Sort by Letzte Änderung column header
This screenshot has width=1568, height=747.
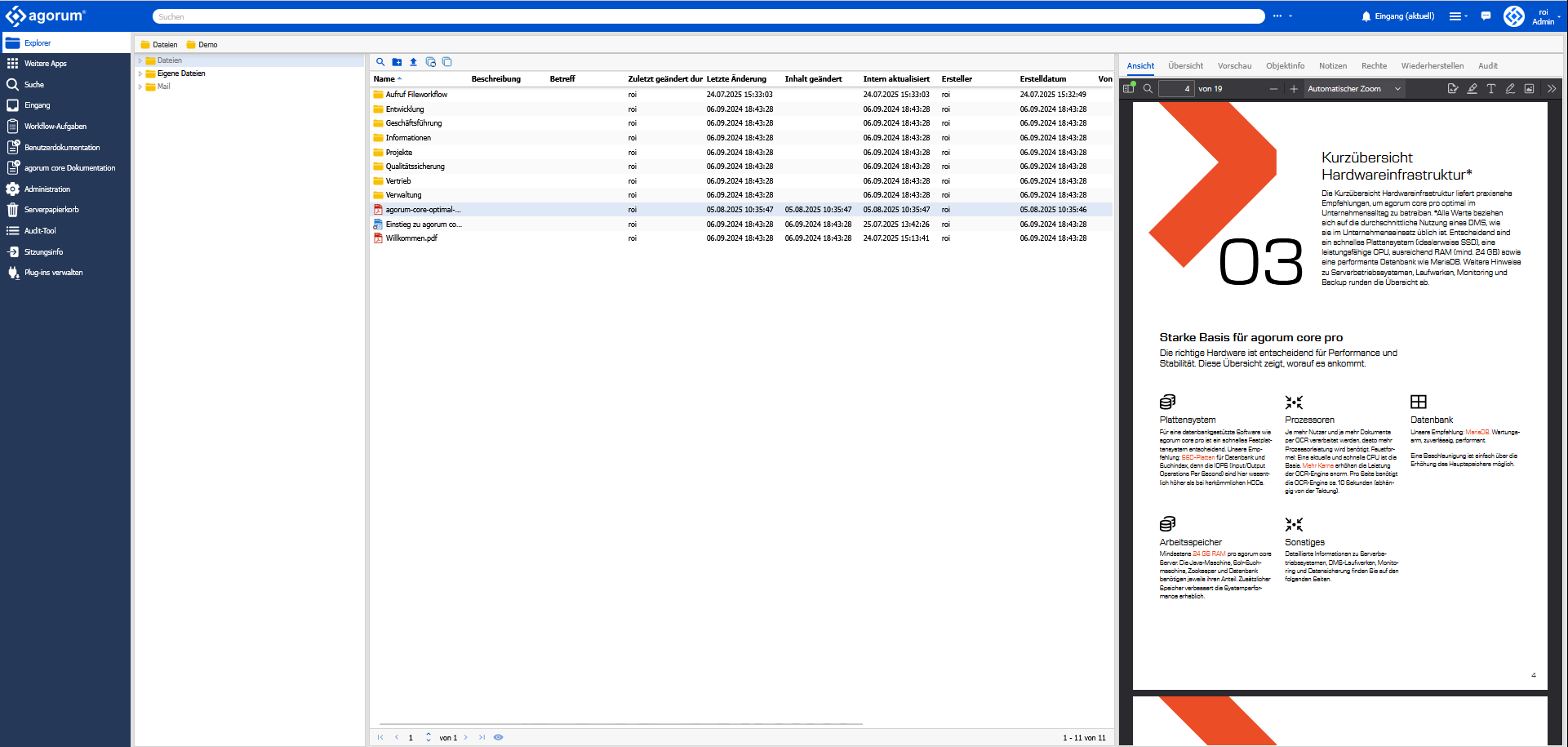click(742, 79)
